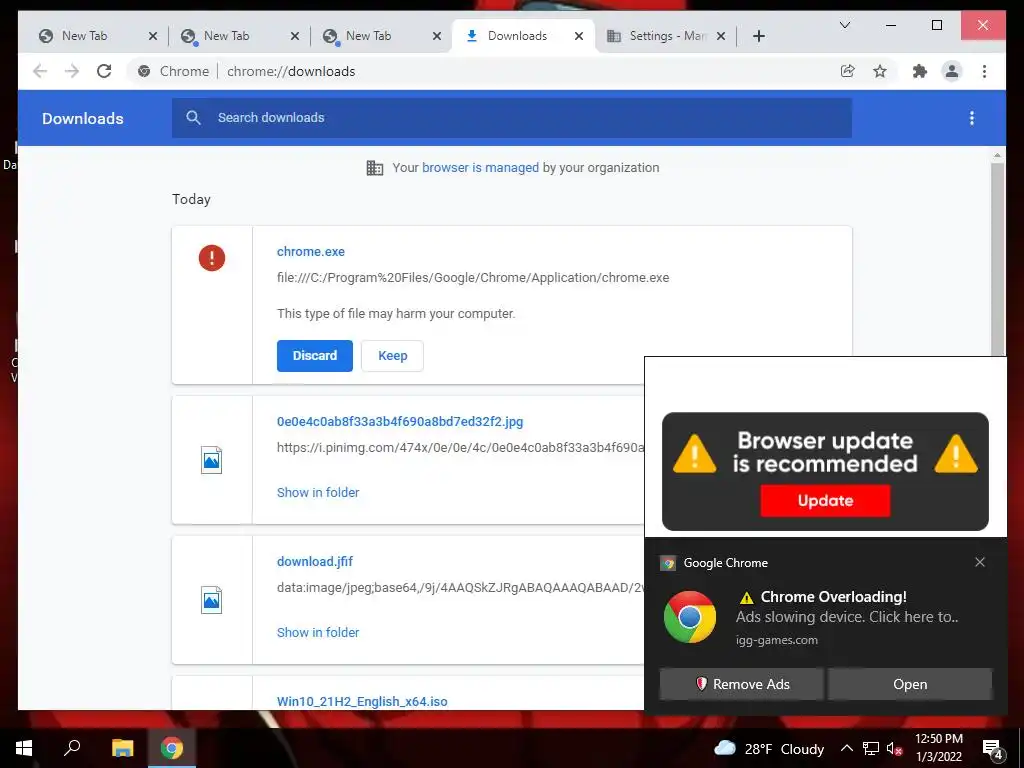Click the Chrome site info icon in address bar
Screen dimensions: 1024x768
click(x=144, y=71)
